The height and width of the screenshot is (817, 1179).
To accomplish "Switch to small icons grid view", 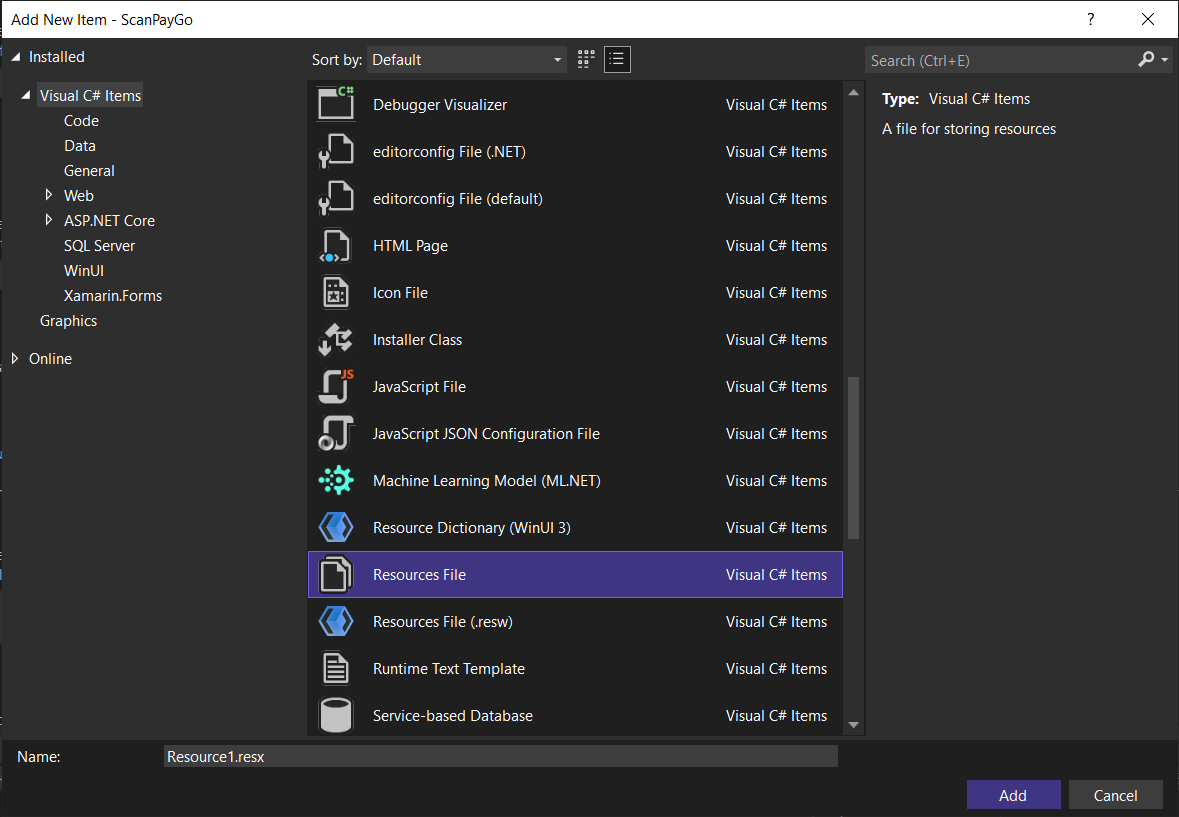I will point(586,59).
